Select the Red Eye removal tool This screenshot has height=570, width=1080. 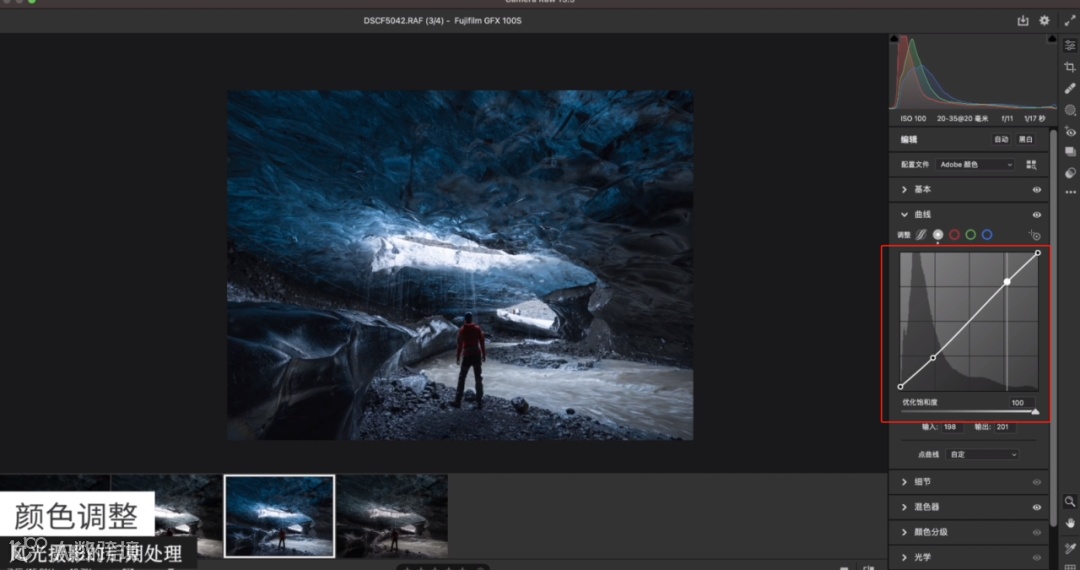pyautogui.click(x=1070, y=131)
